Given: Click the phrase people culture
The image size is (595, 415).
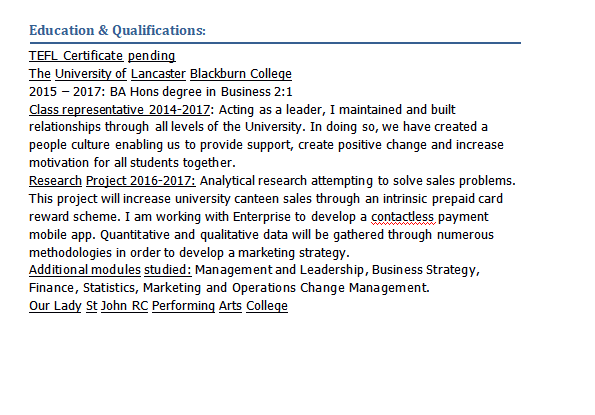Looking at the screenshot, I should [x=69, y=145].
